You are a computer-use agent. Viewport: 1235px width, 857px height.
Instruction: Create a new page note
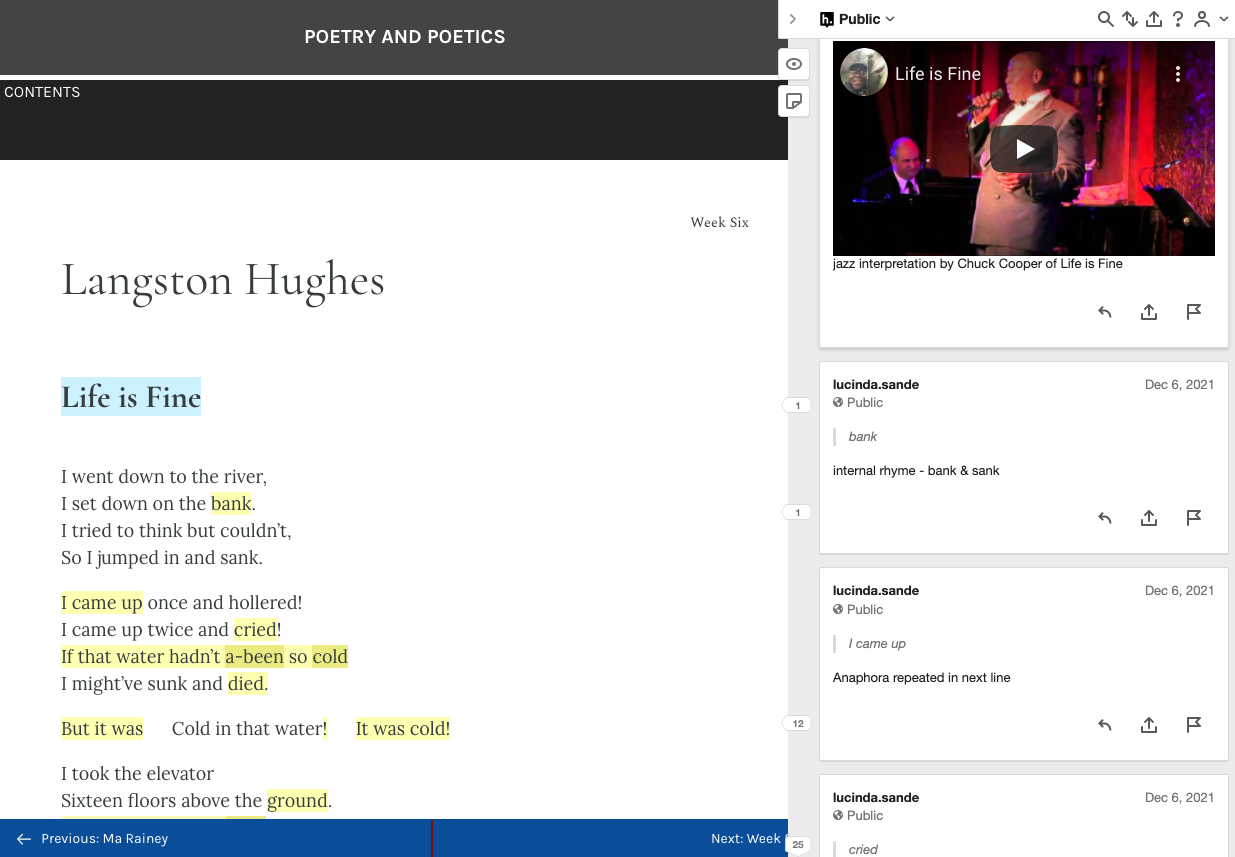coord(794,101)
